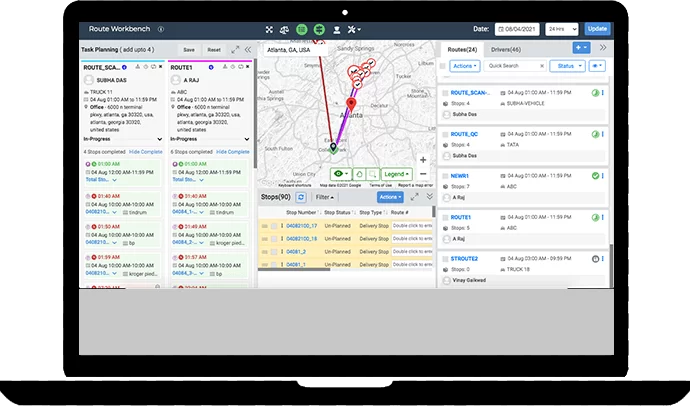Click Reset in Task Planning header
This screenshot has width=690, height=406.
click(214, 50)
